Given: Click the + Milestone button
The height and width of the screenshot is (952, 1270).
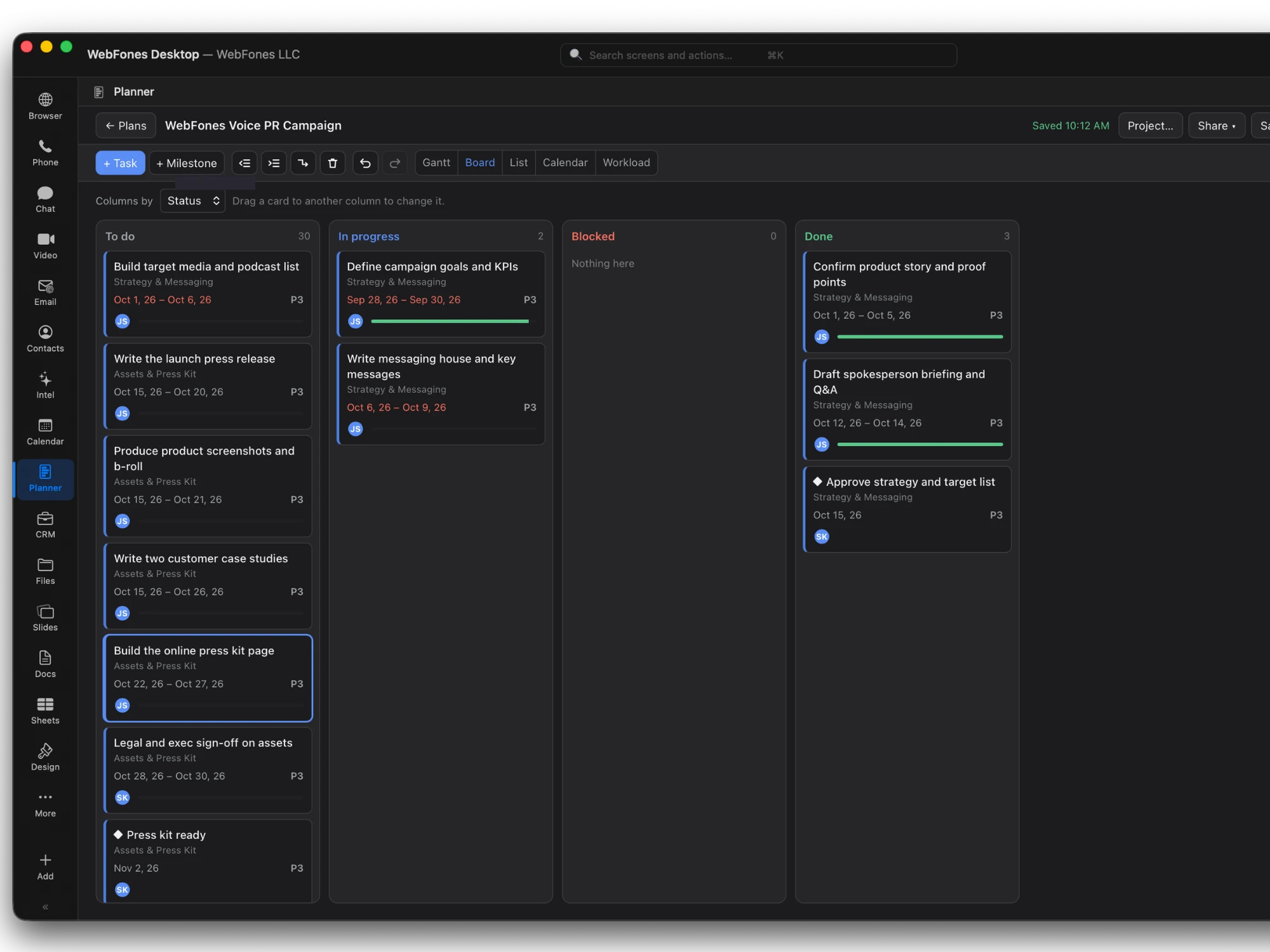Looking at the screenshot, I should 187,163.
